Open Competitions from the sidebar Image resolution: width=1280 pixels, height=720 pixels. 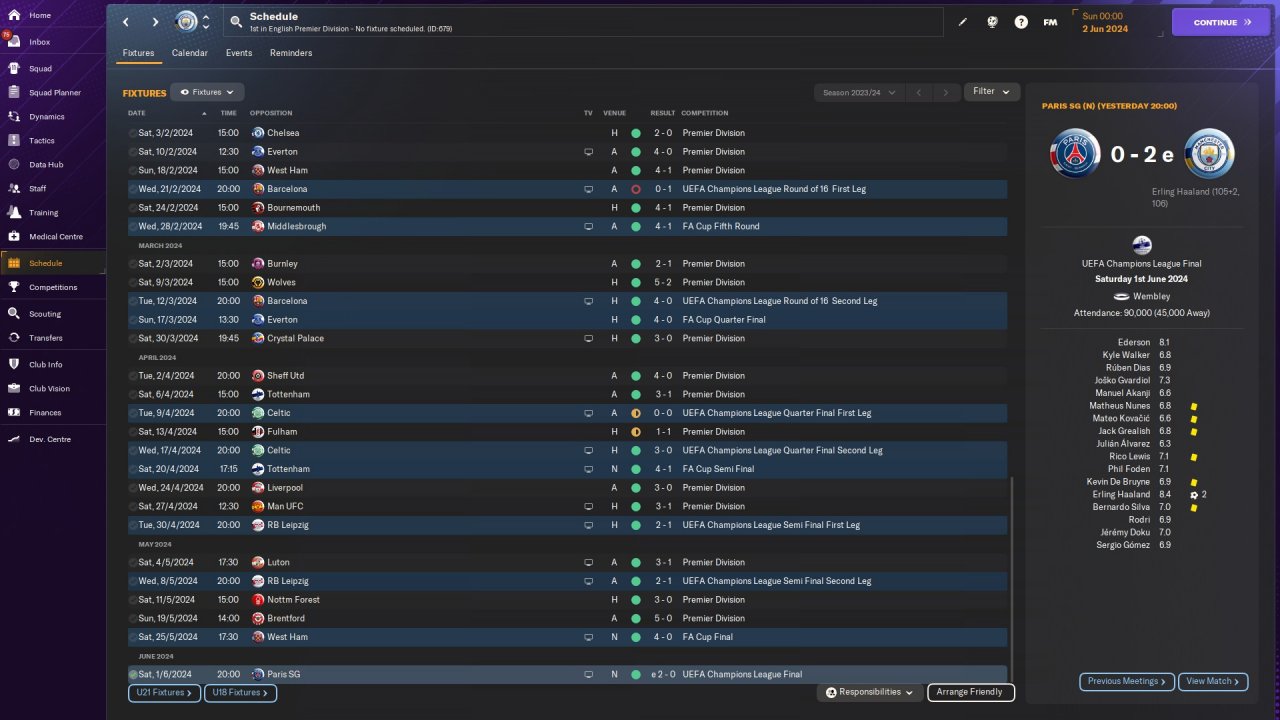(53, 287)
